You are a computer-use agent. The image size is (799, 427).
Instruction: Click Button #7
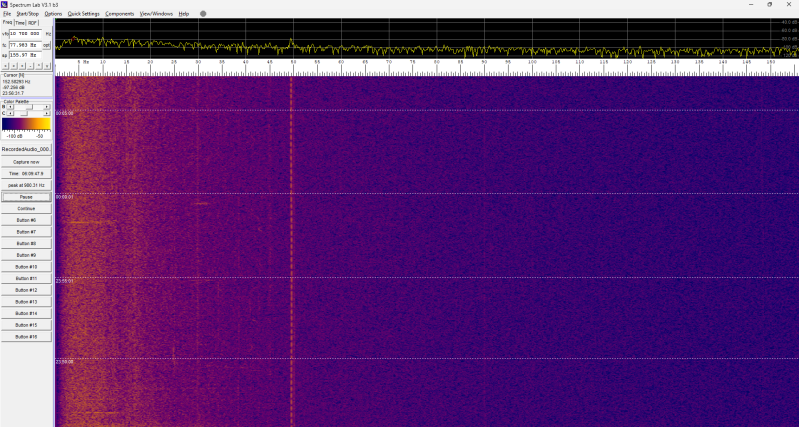point(26,232)
